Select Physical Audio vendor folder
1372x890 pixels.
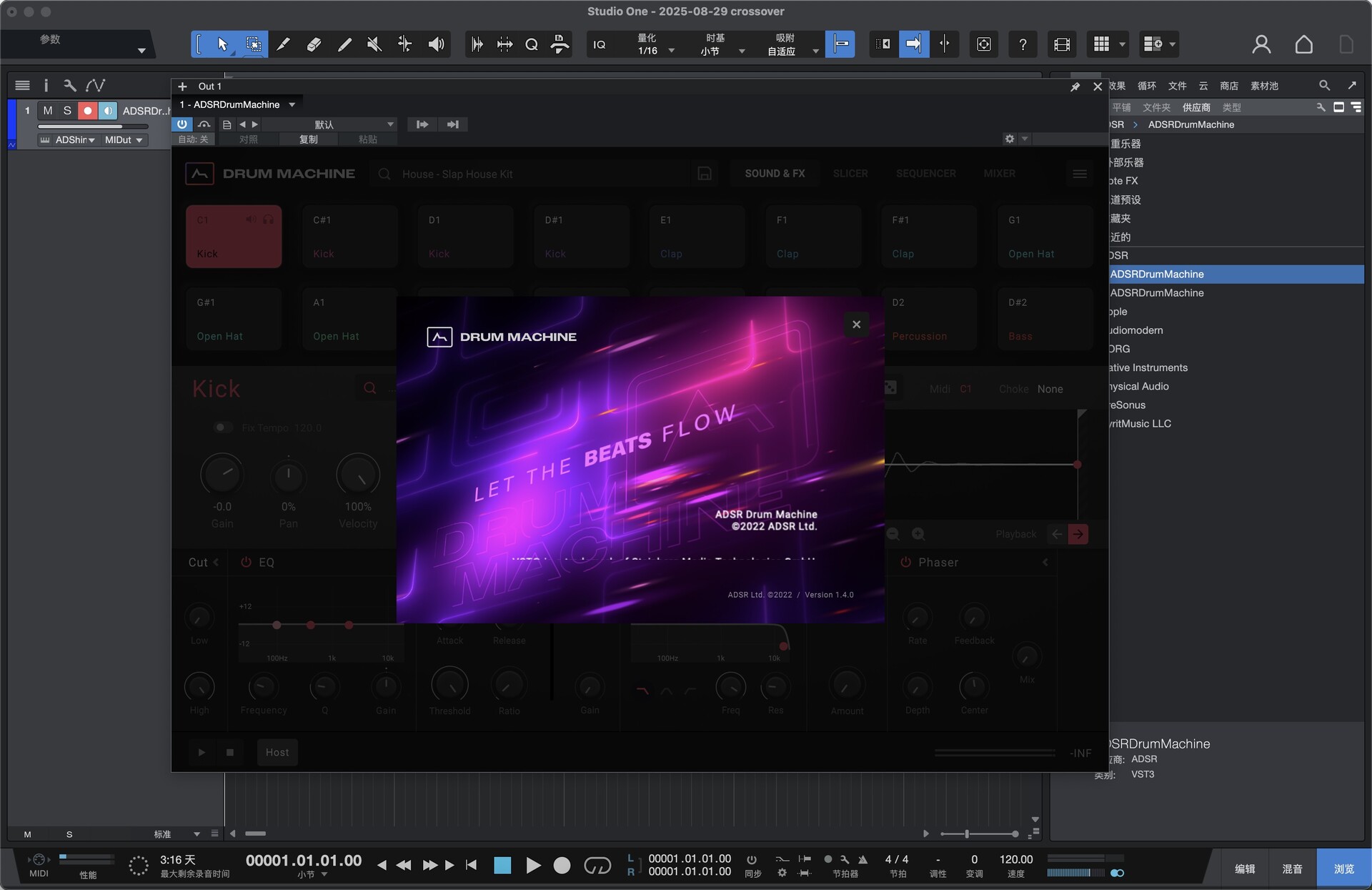pos(1236,386)
